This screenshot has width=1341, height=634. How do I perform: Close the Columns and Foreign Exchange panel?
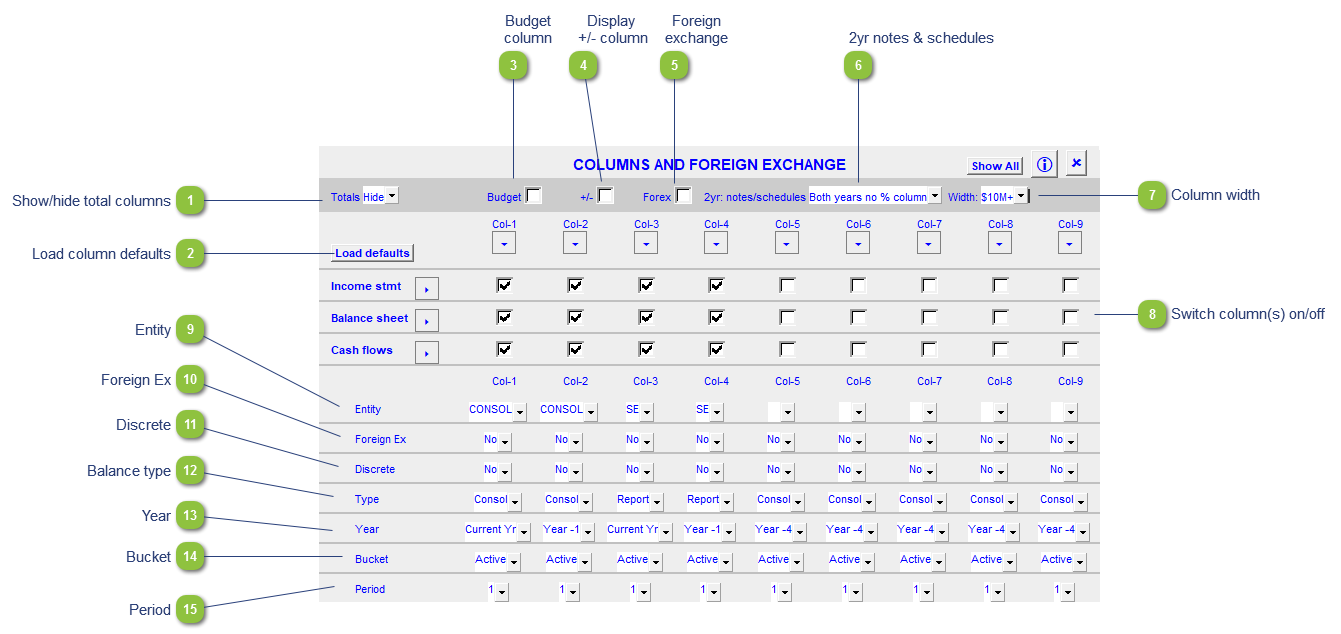tap(1076, 163)
